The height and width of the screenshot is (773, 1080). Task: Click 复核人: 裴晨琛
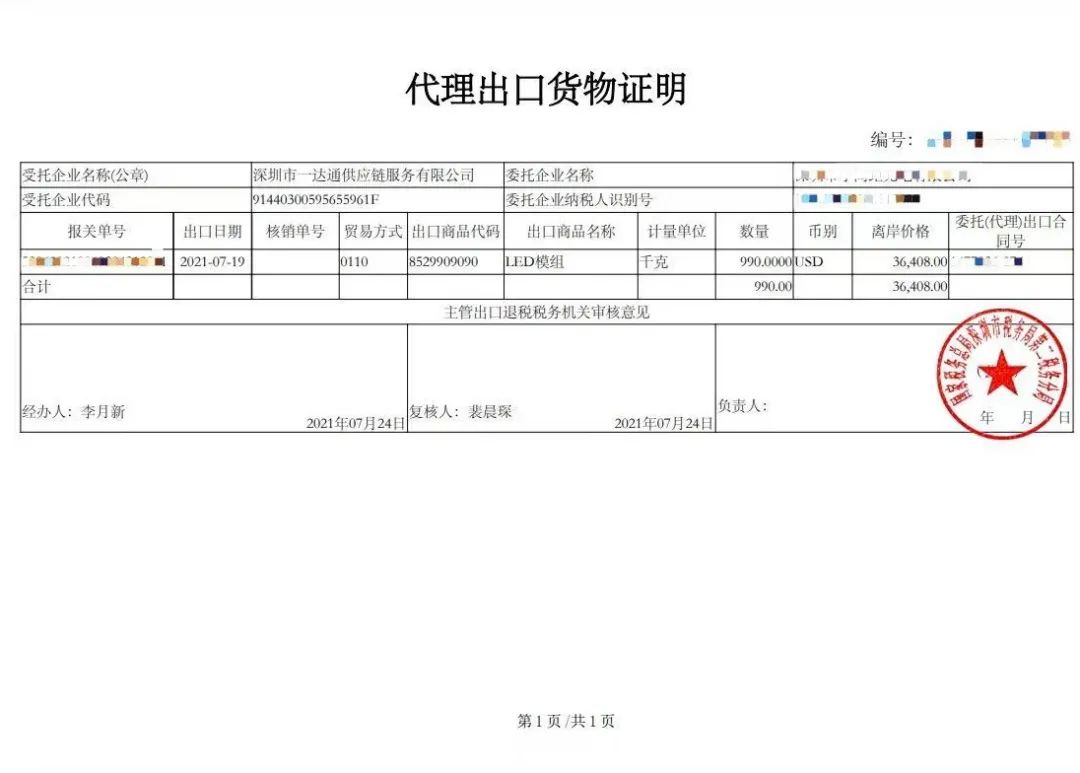pyautogui.click(x=460, y=411)
